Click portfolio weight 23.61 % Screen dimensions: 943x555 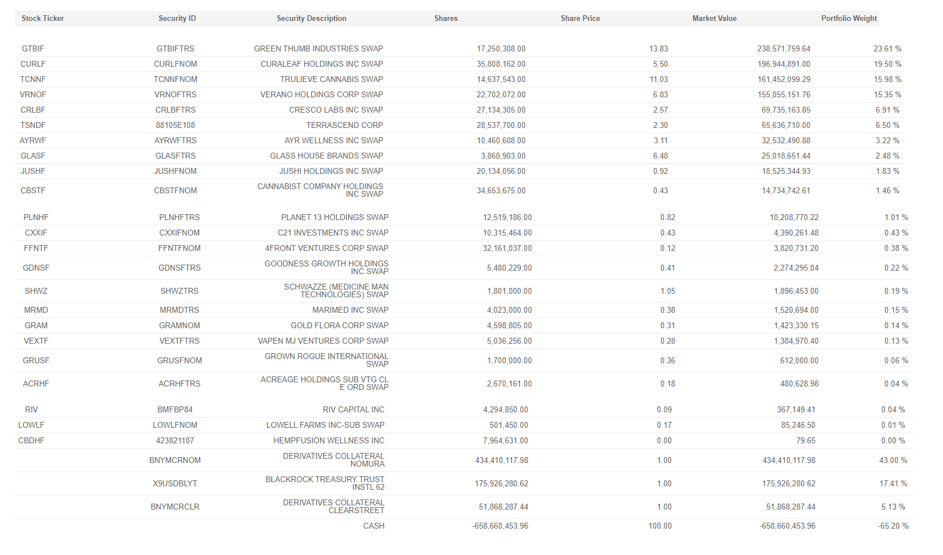coord(888,49)
